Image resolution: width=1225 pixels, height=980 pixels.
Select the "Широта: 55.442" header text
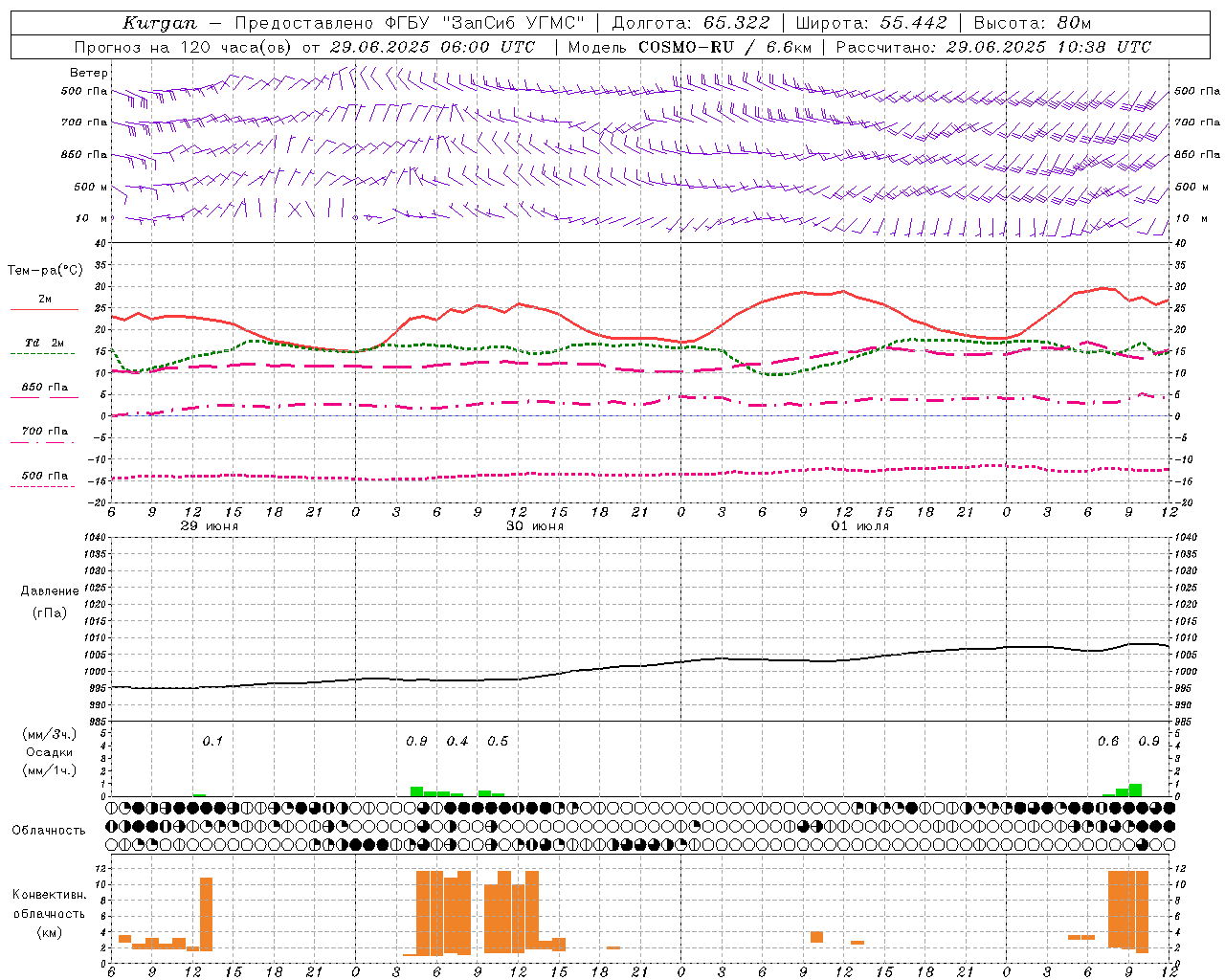[x=871, y=23]
